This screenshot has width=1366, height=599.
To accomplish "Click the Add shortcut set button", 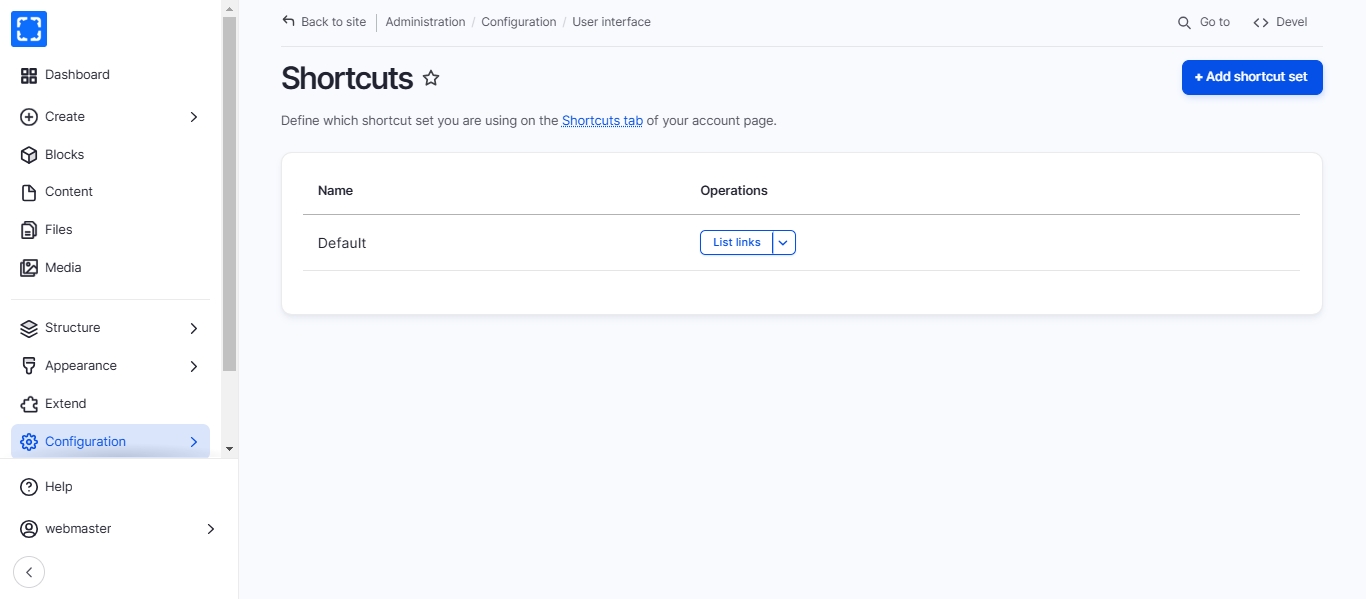I will 1251,77.
